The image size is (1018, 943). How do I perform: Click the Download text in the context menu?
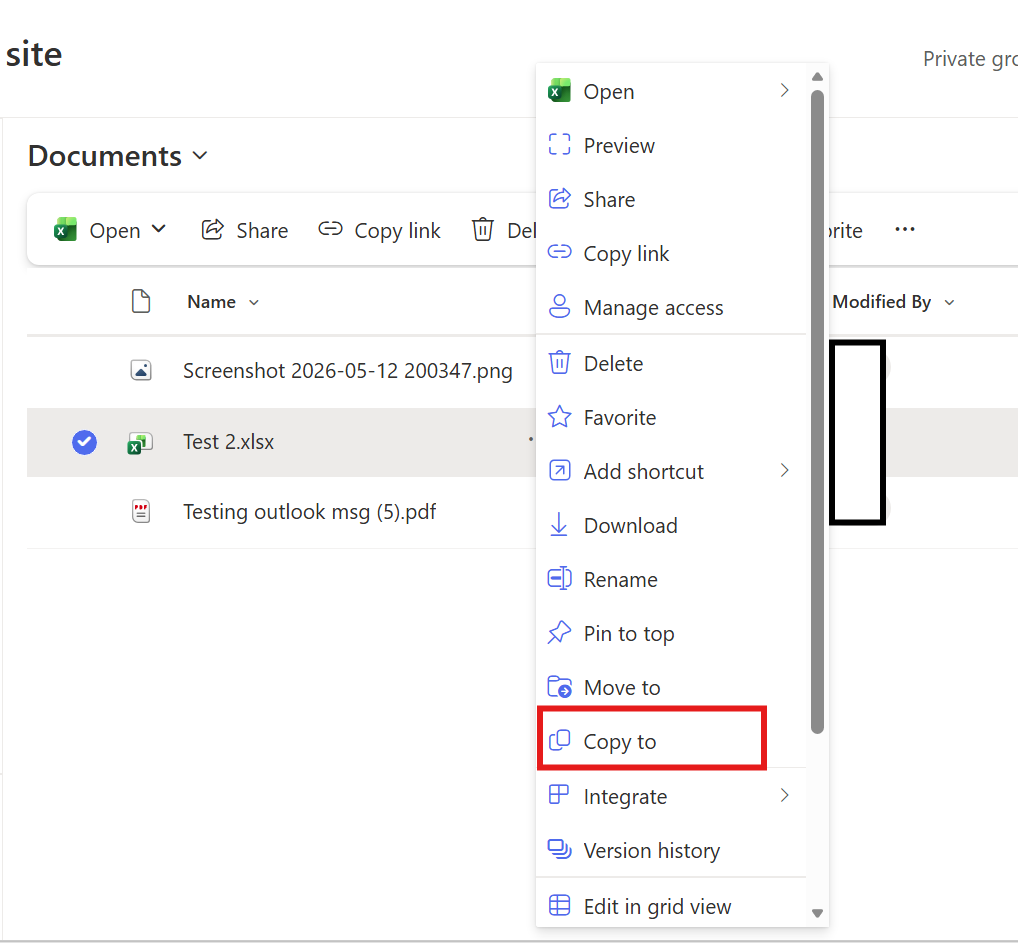(630, 525)
